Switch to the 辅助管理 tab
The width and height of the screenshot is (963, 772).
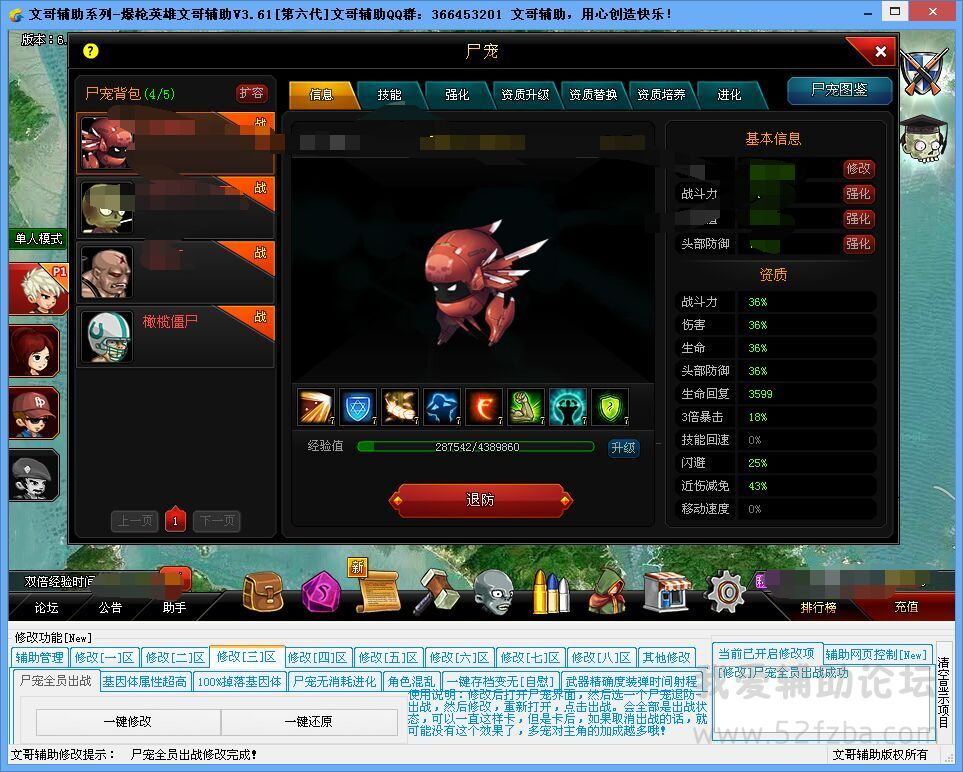(x=40, y=658)
